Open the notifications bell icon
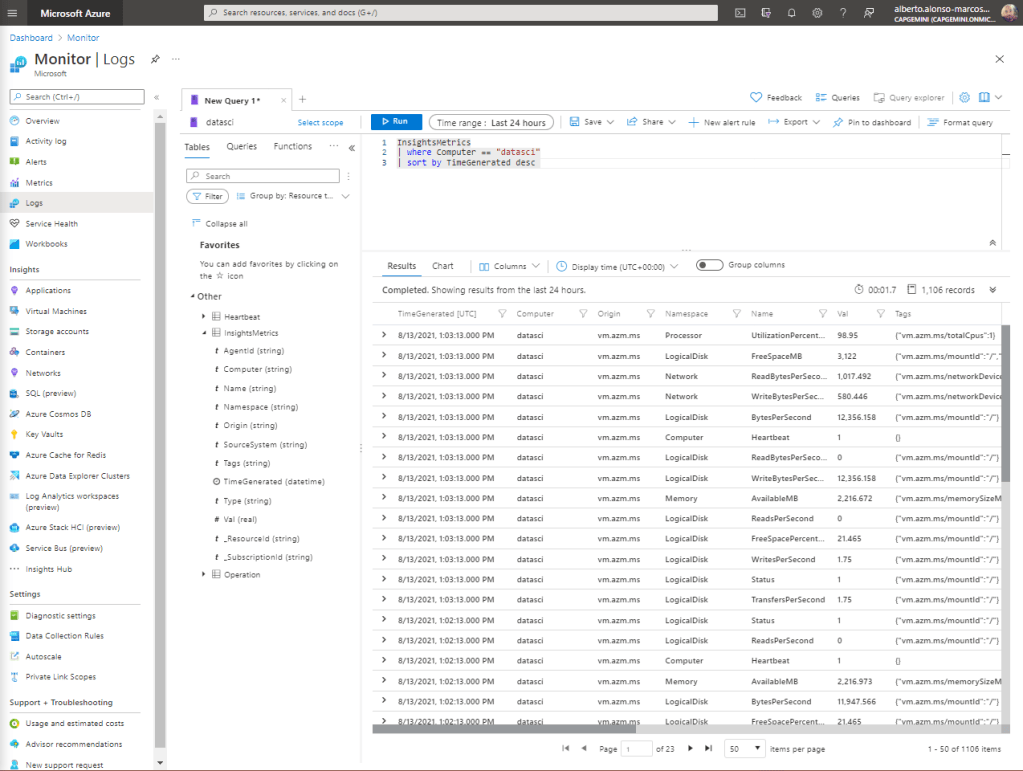The width and height of the screenshot is (1023, 771). pos(791,13)
